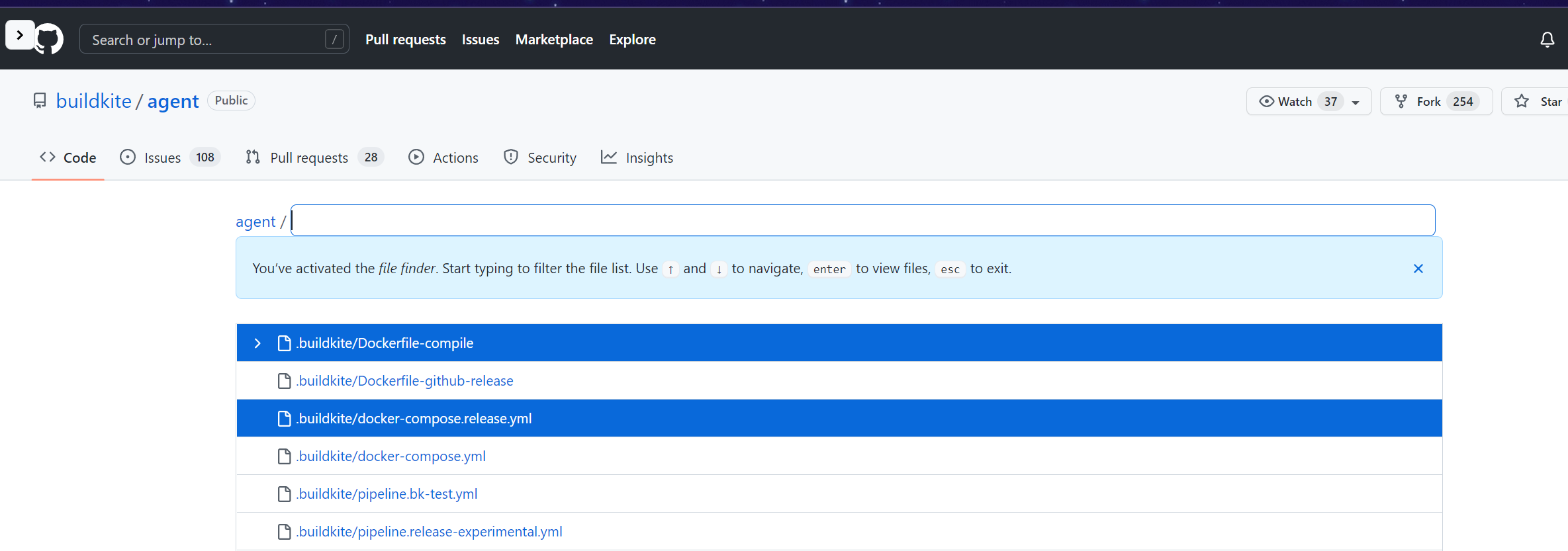Open .buildkite/Dockerfile-compile file
Screen dimensions: 1568x551
(x=385, y=343)
